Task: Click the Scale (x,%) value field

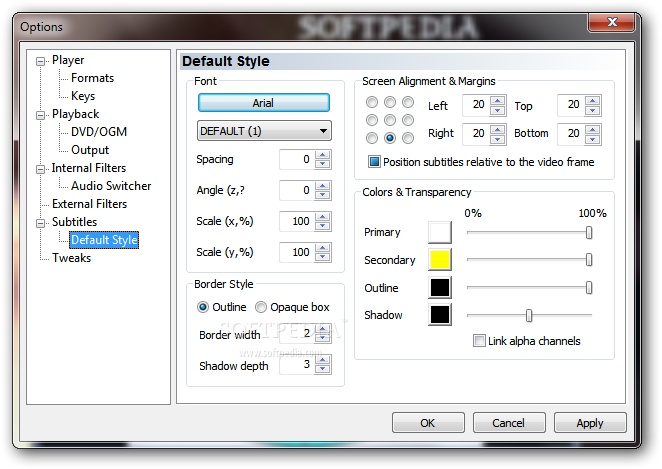Action: pyautogui.click(x=297, y=221)
